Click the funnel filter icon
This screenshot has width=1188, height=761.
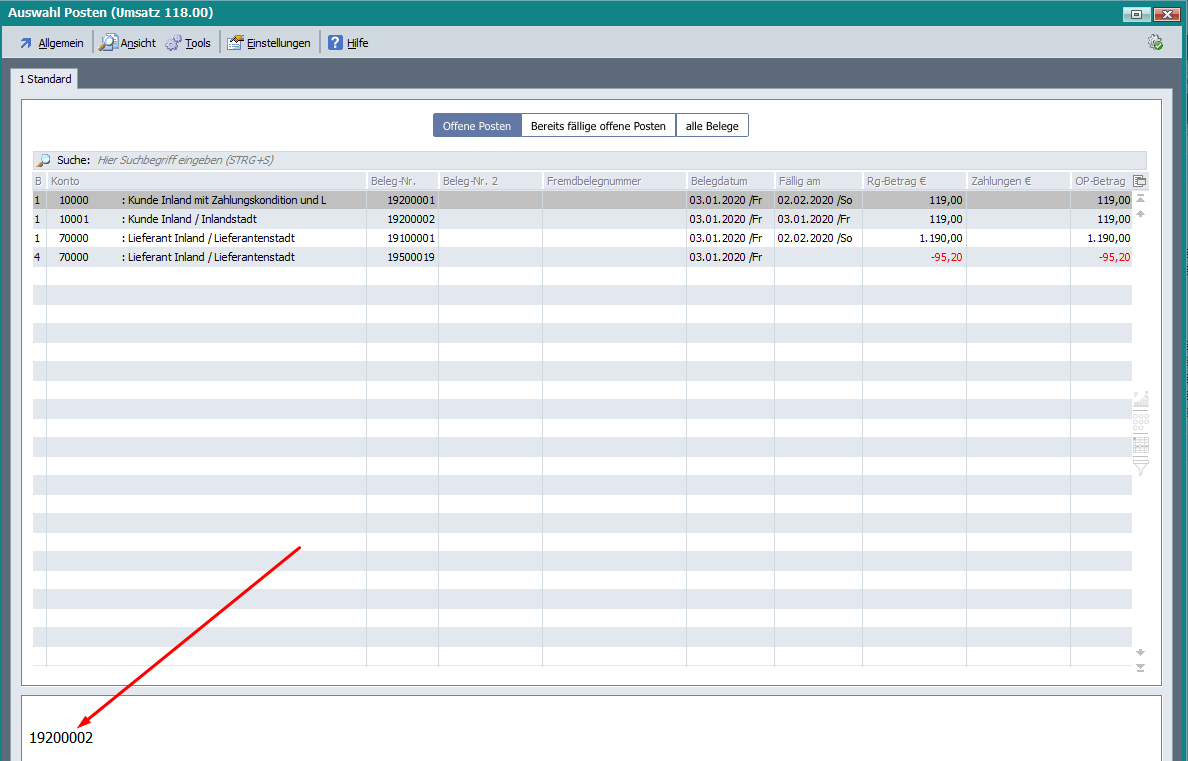point(1140,467)
